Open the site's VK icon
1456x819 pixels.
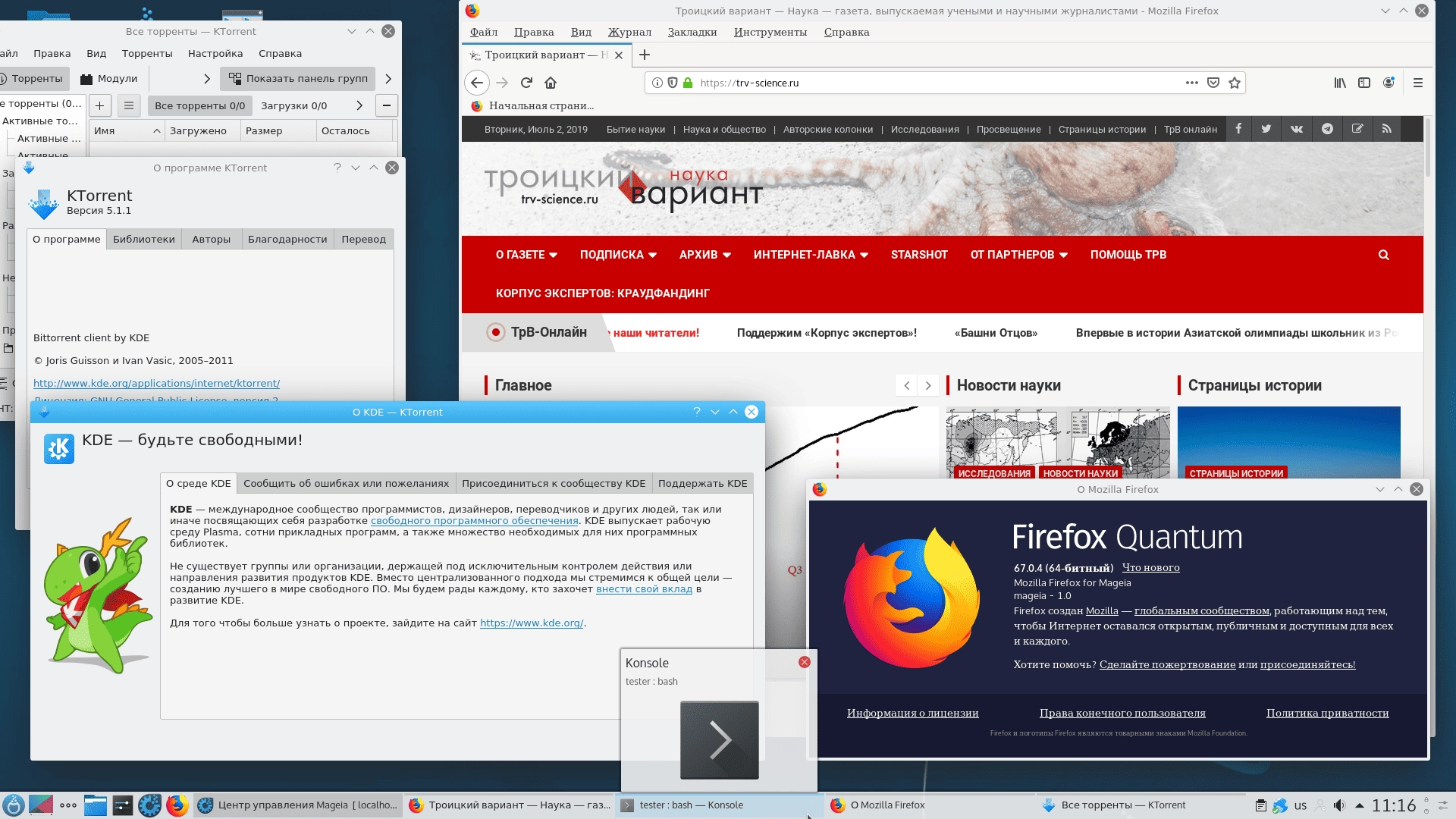point(1297,129)
